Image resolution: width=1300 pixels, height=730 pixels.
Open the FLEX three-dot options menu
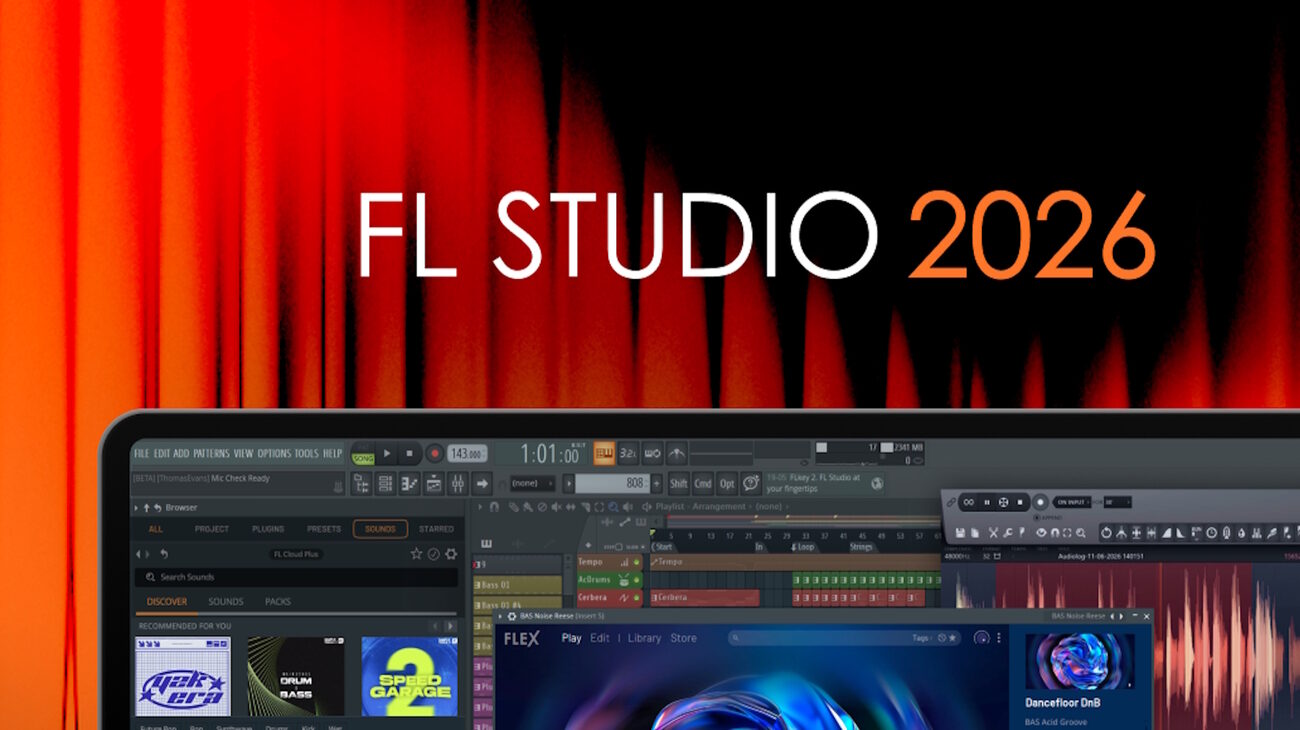pos(998,638)
